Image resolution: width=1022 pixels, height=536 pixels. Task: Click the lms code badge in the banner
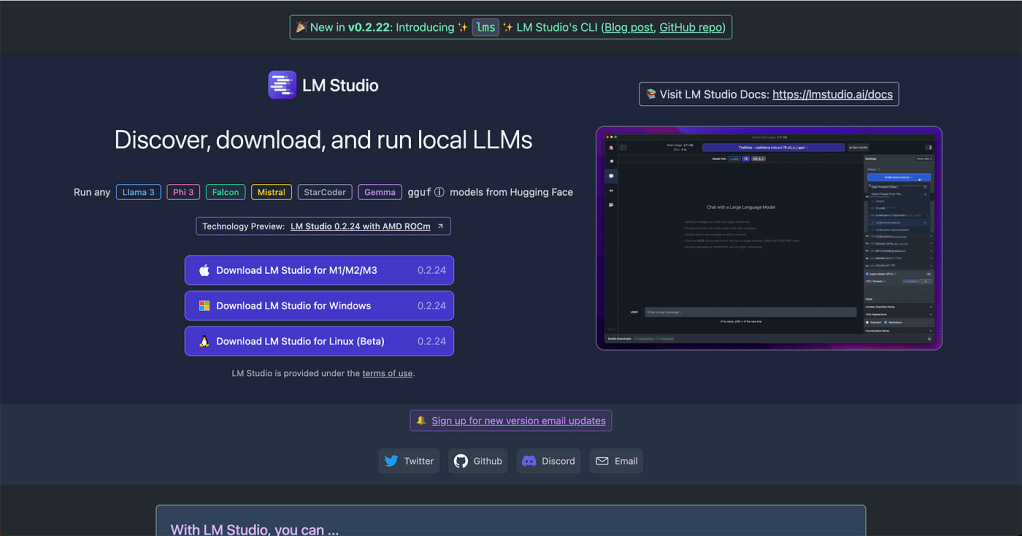[x=486, y=27]
